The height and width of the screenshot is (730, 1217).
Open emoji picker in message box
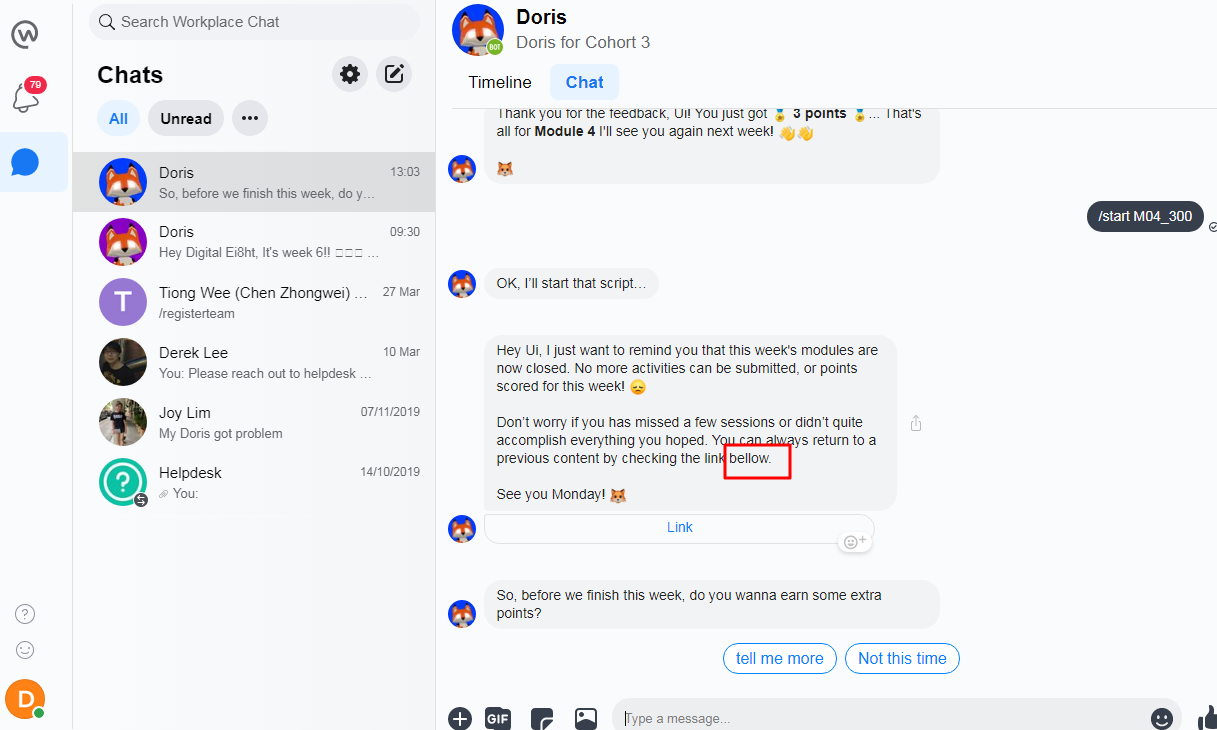[1162, 718]
